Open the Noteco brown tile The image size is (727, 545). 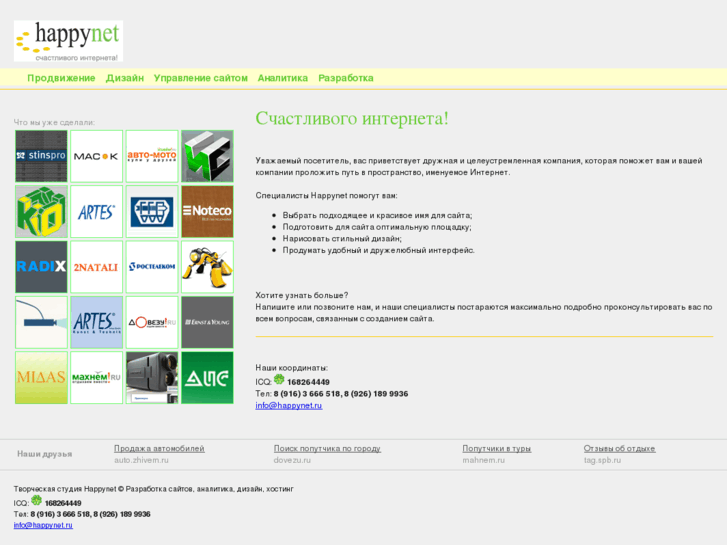click(x=207, y=212)
